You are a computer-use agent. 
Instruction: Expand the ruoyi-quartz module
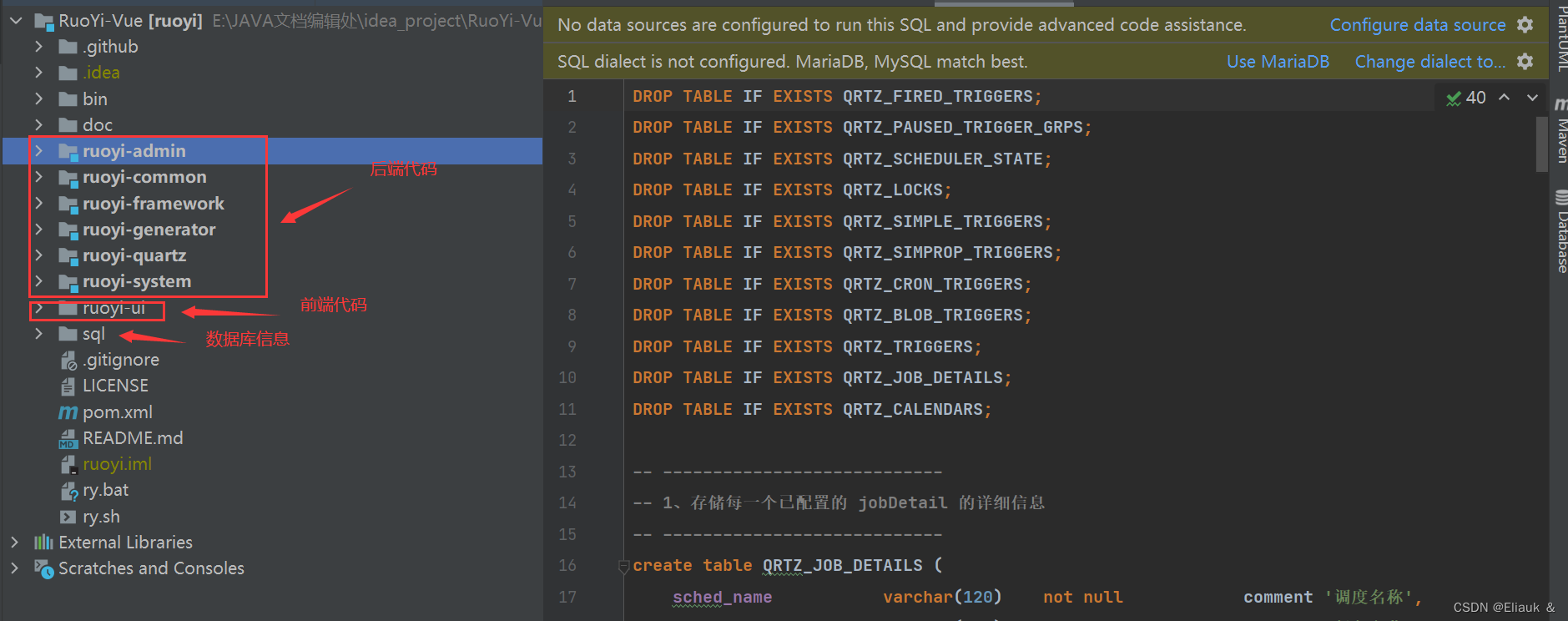coord(38,255)
